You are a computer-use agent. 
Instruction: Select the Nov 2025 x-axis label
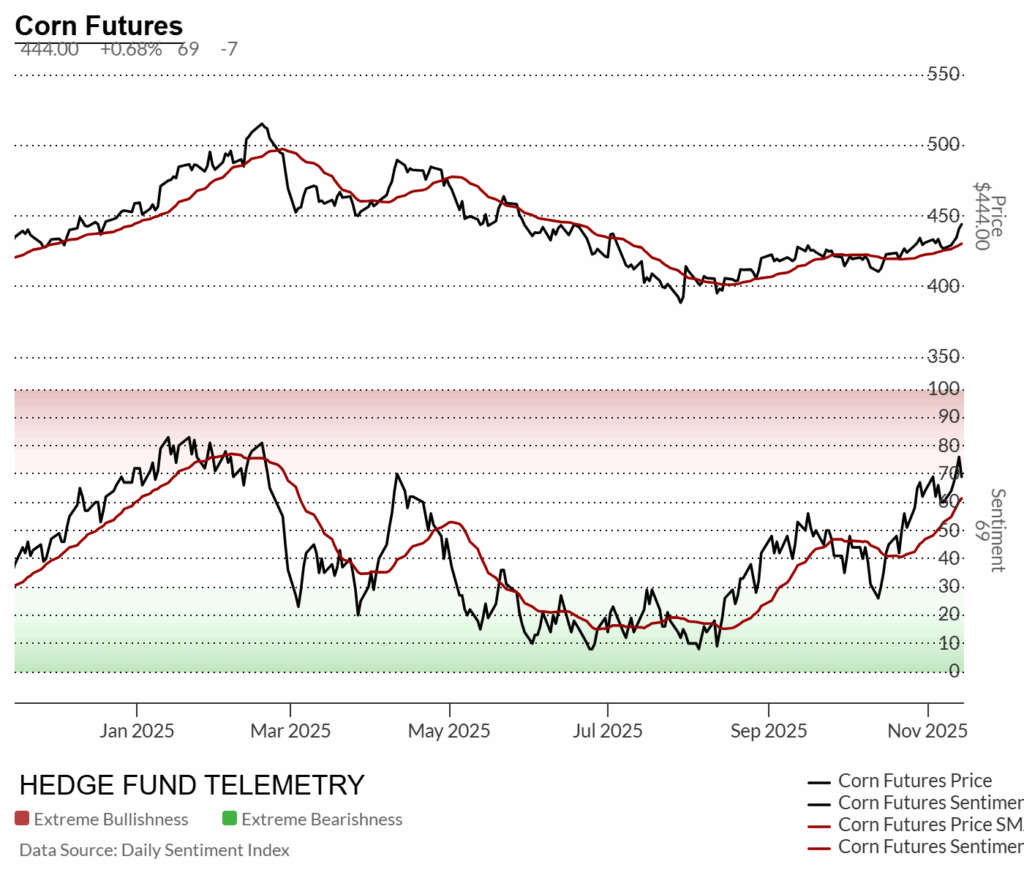click(x=927, y=731)
